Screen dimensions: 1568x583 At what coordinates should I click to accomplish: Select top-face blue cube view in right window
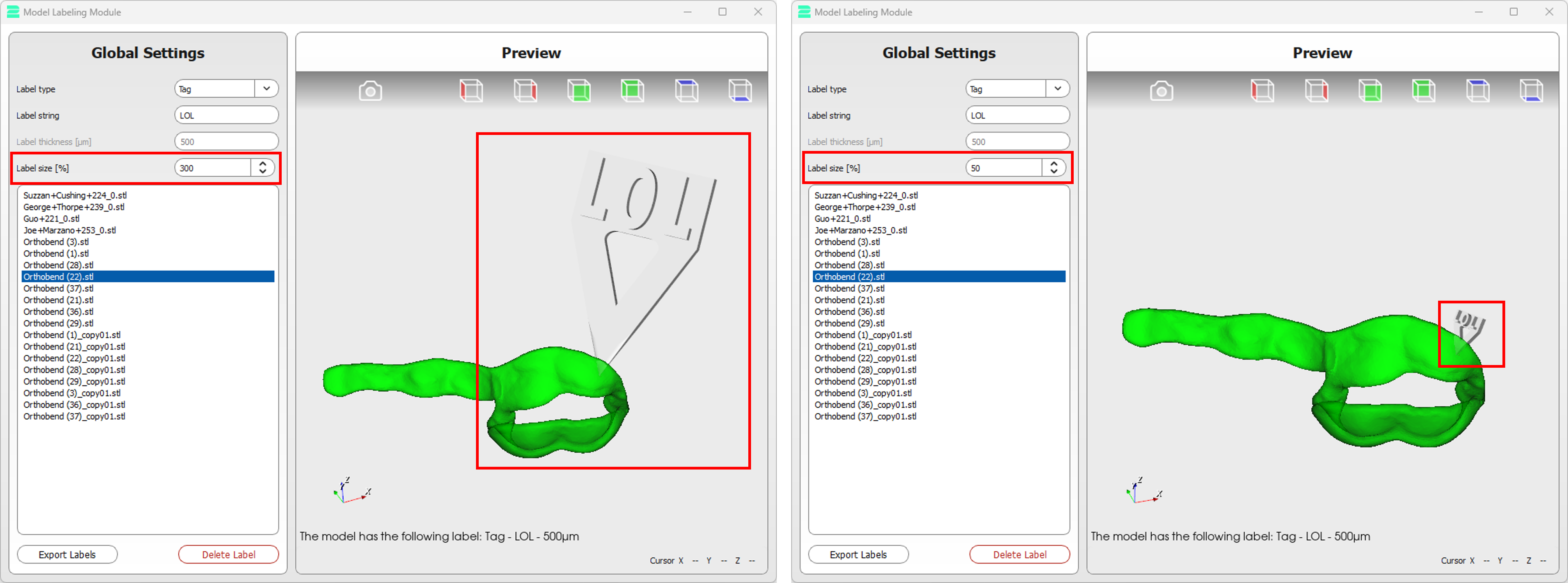tap(1477, 91)
